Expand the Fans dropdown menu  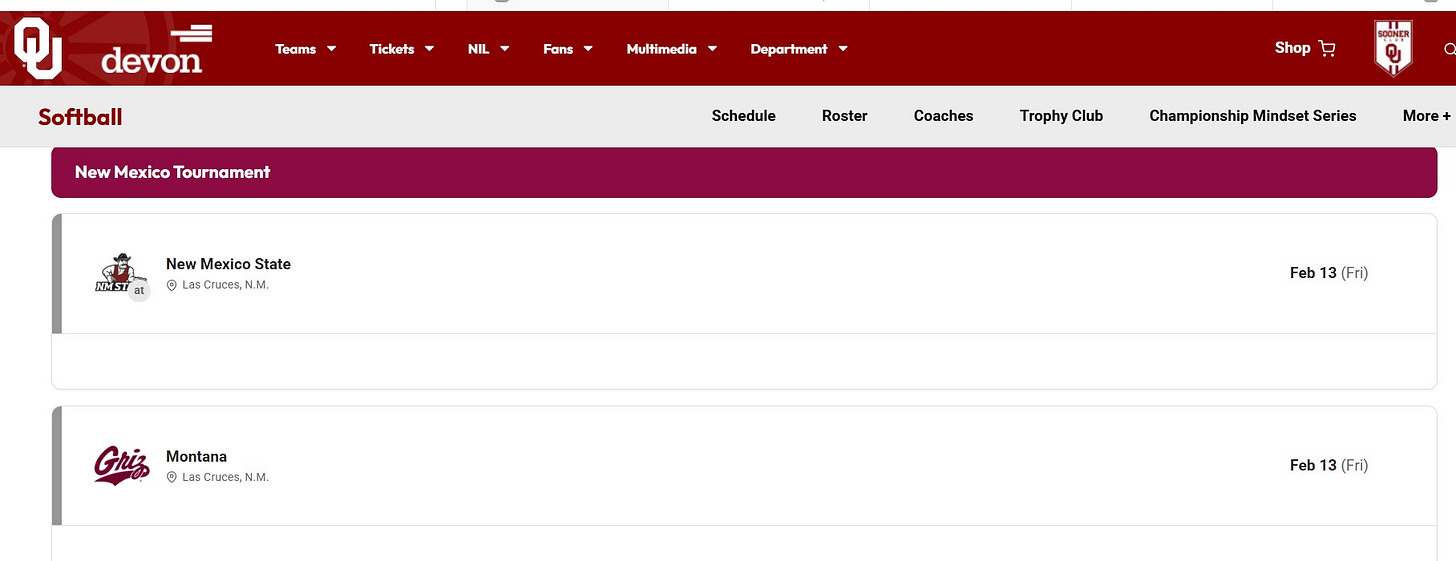(x=568, y=49)
